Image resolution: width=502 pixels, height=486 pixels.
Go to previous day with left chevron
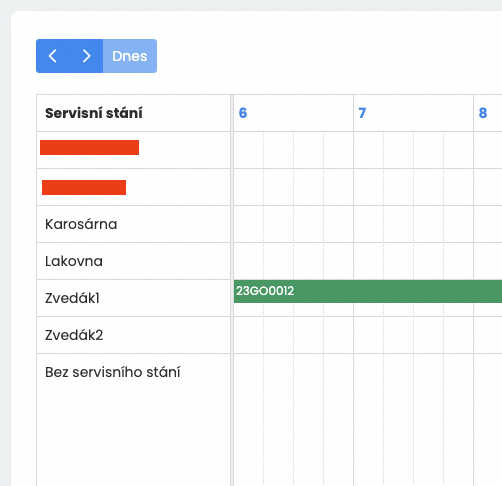(53, 56)
